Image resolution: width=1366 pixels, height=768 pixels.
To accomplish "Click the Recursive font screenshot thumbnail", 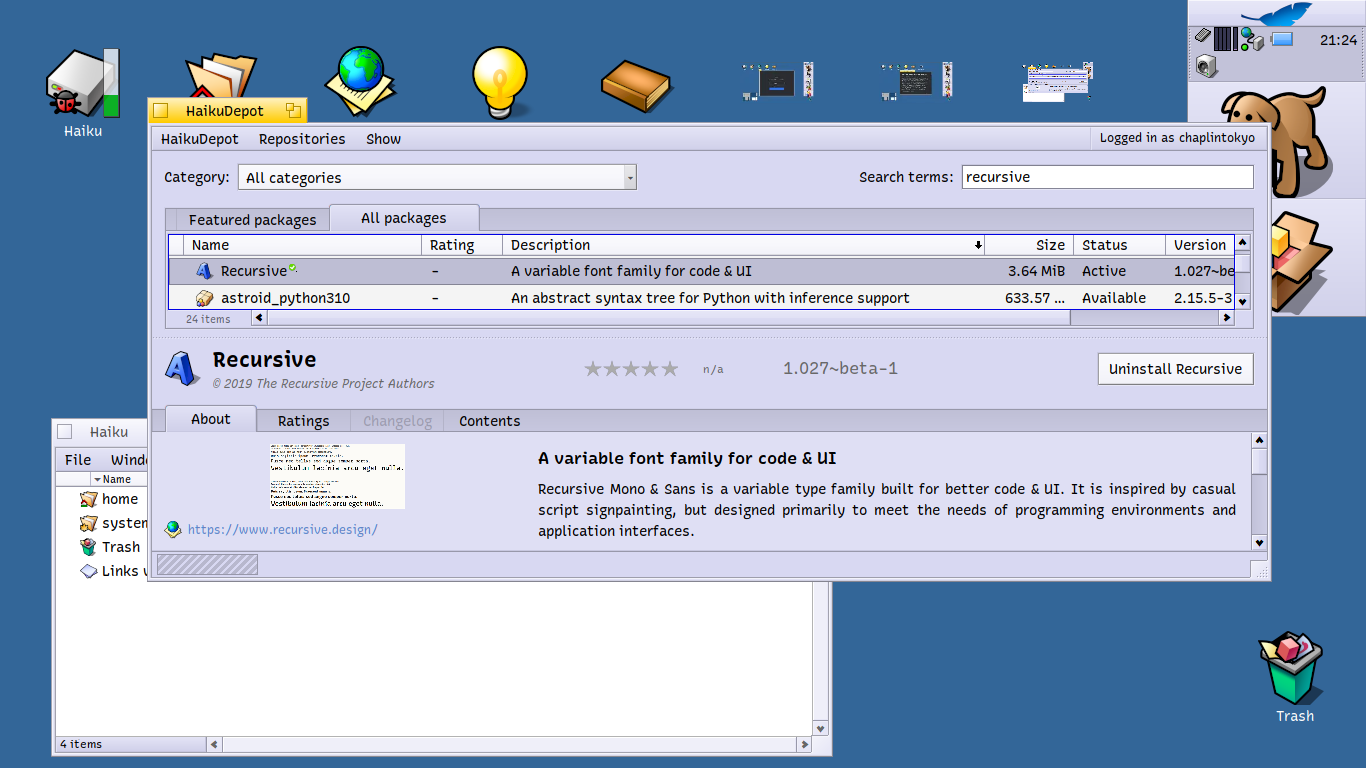I will pyautogui.click(x=337, y=476).
